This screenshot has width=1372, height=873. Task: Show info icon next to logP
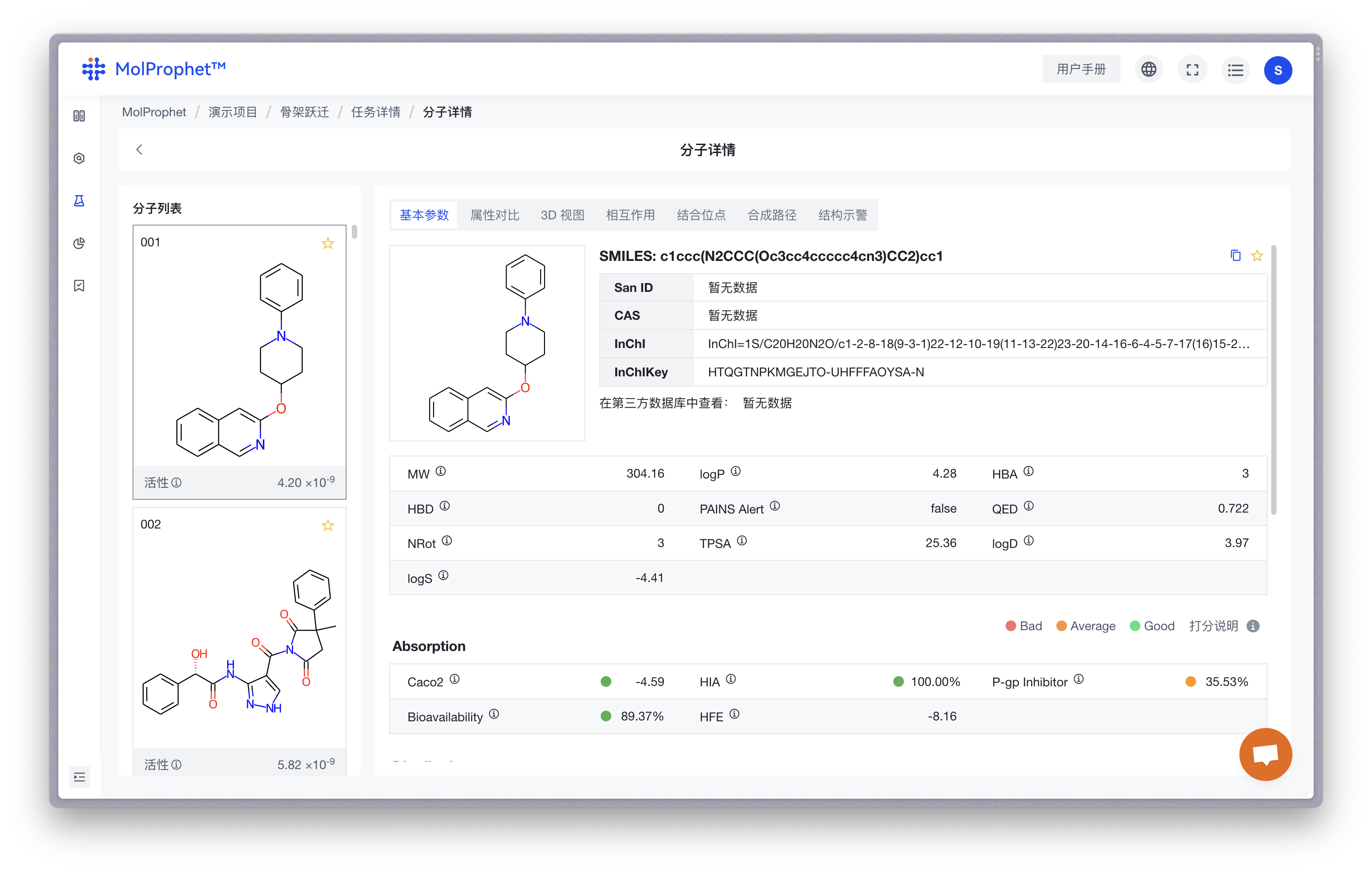click(x=736, y=471)
